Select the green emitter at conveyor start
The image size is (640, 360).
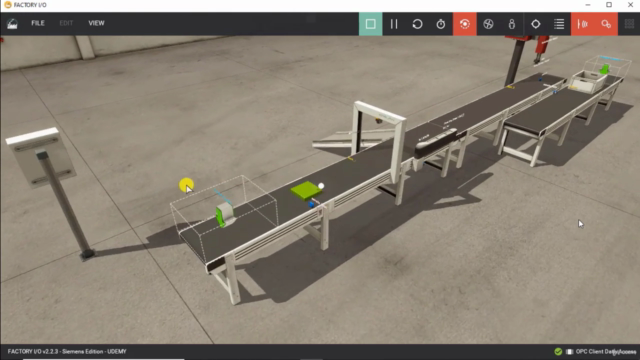224,215
